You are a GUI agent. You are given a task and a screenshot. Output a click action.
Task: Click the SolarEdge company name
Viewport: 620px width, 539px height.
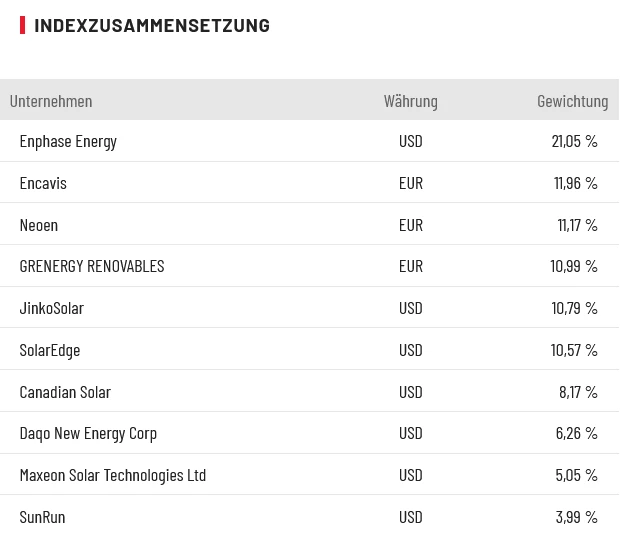click(x=50, y=350)
